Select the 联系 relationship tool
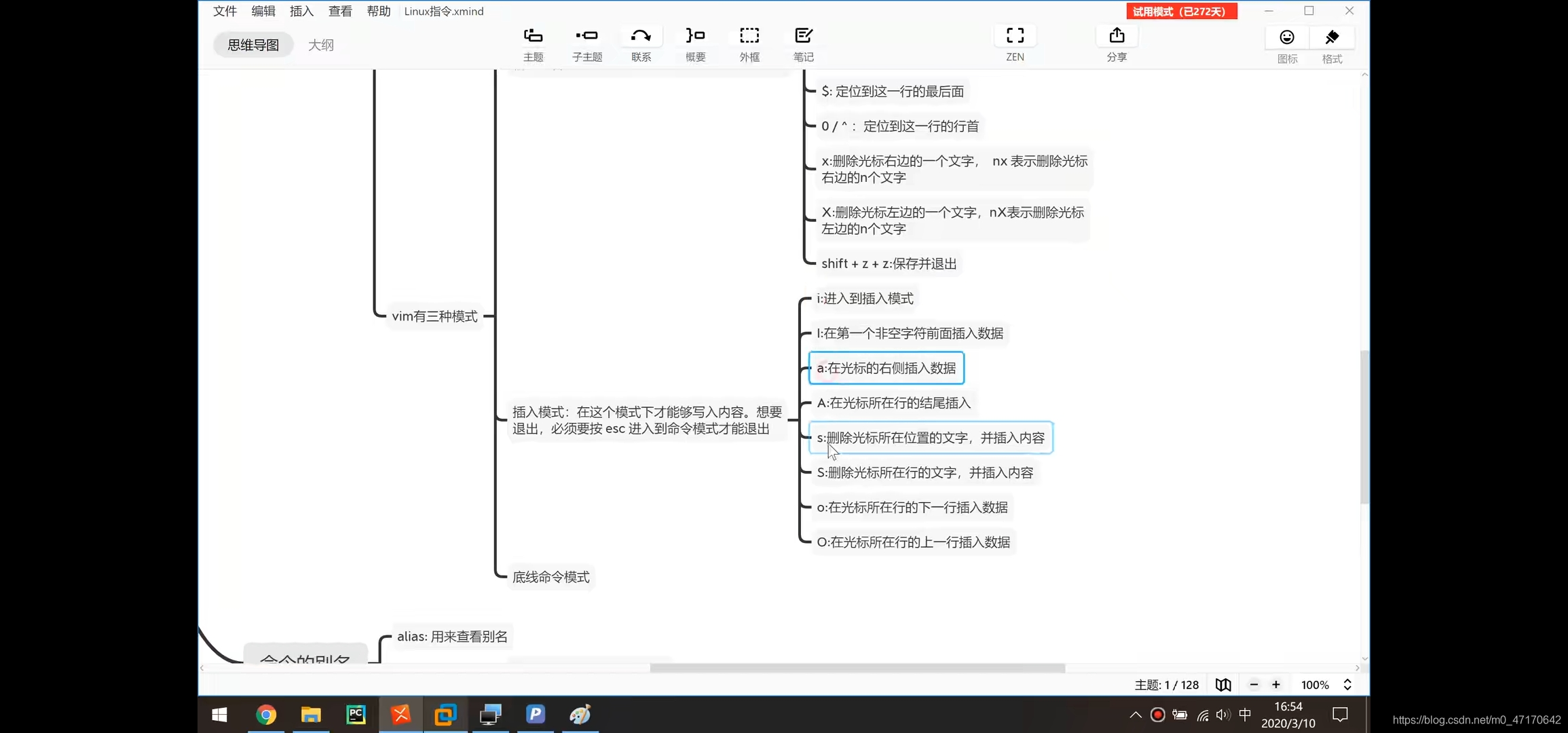The height and width of the screenshot is (733, 1568). [641, 44]
